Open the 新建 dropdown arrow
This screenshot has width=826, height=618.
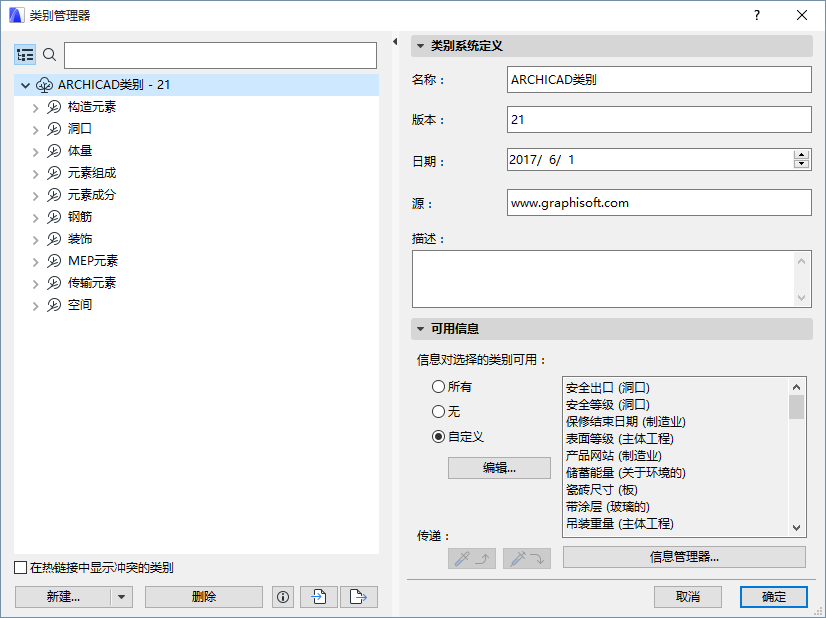[x=119, y=596]
